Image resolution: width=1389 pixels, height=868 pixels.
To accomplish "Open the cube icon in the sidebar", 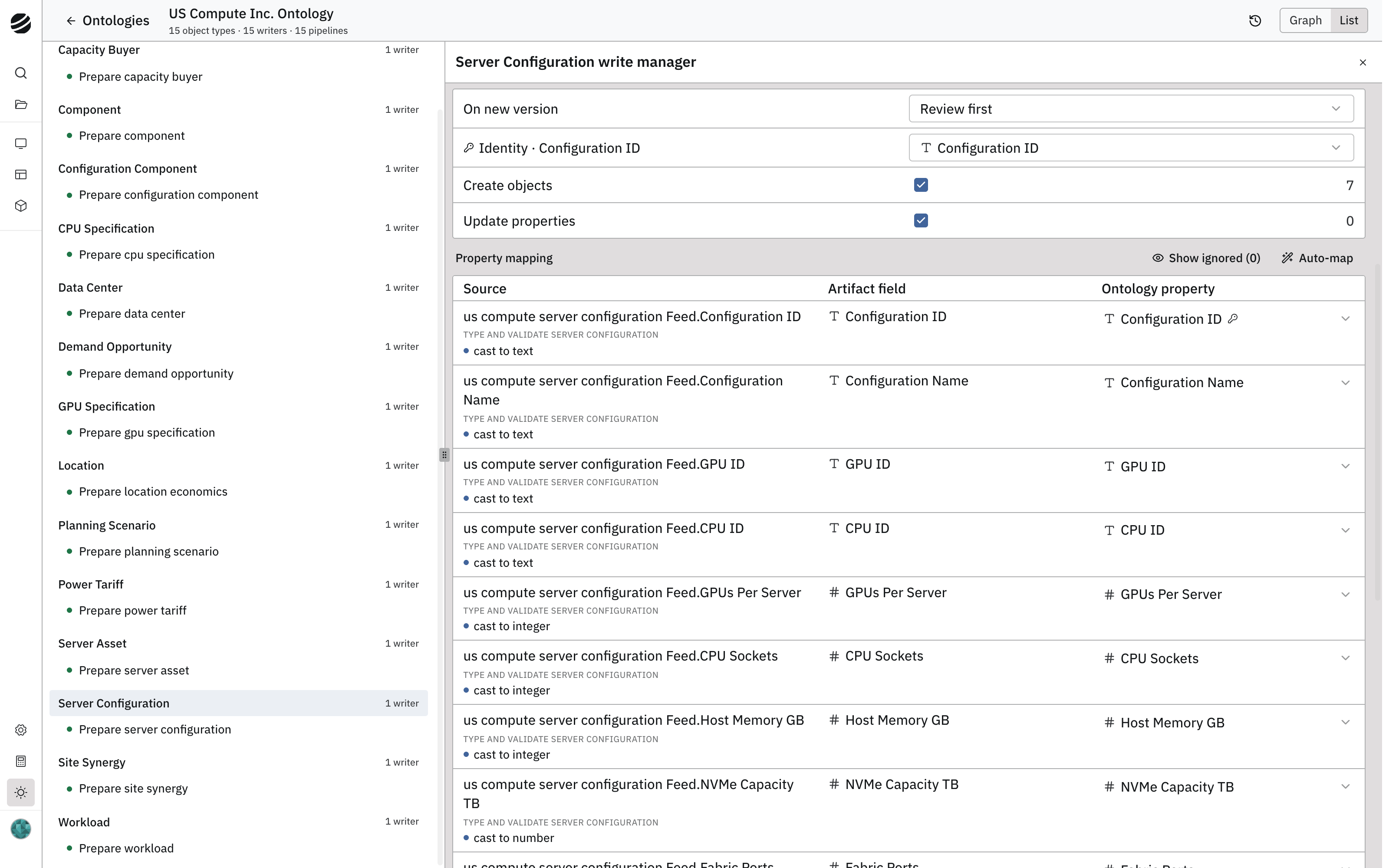I will coord(21,206).
